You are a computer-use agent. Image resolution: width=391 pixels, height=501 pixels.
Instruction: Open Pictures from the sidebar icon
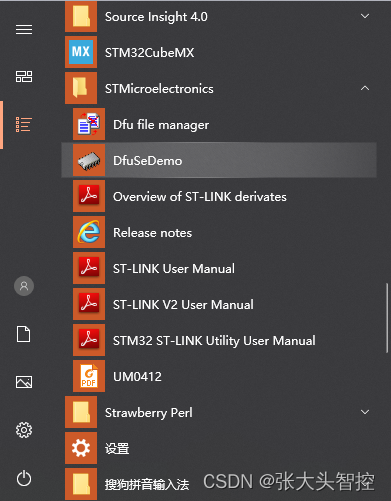(24, 382)
